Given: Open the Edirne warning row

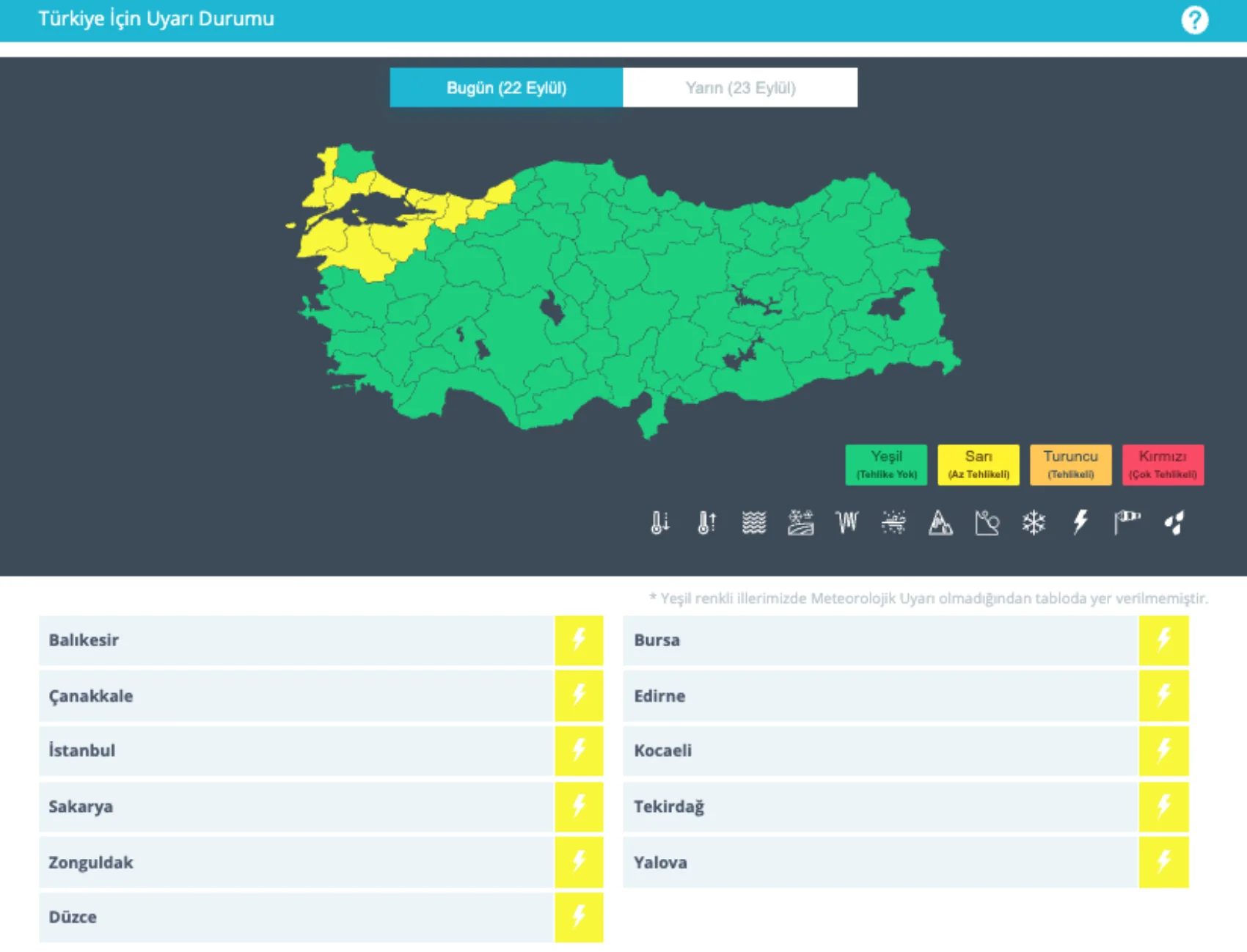Looking at the screenshot, I should 905,695.
